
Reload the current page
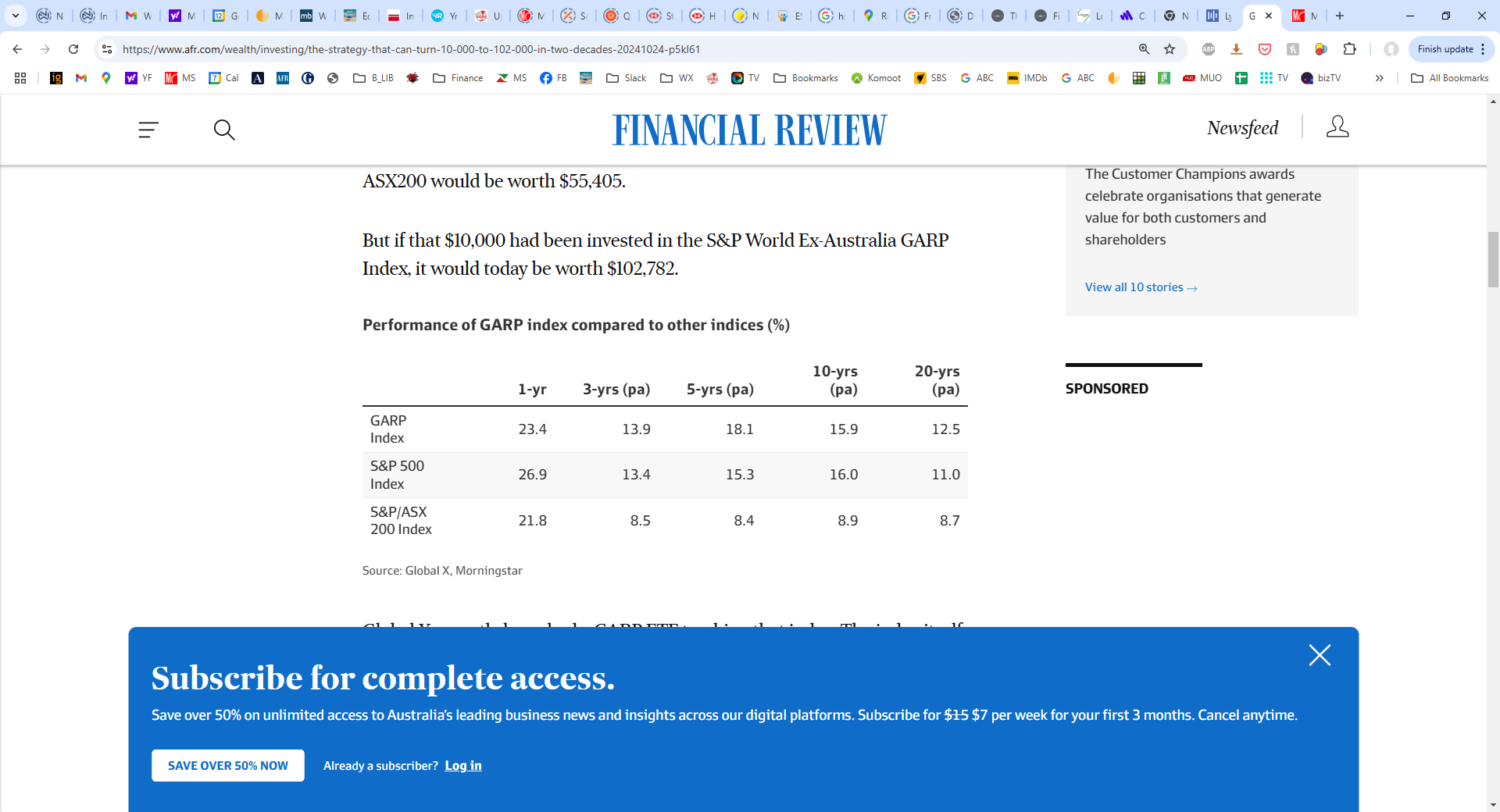point(73,49)
